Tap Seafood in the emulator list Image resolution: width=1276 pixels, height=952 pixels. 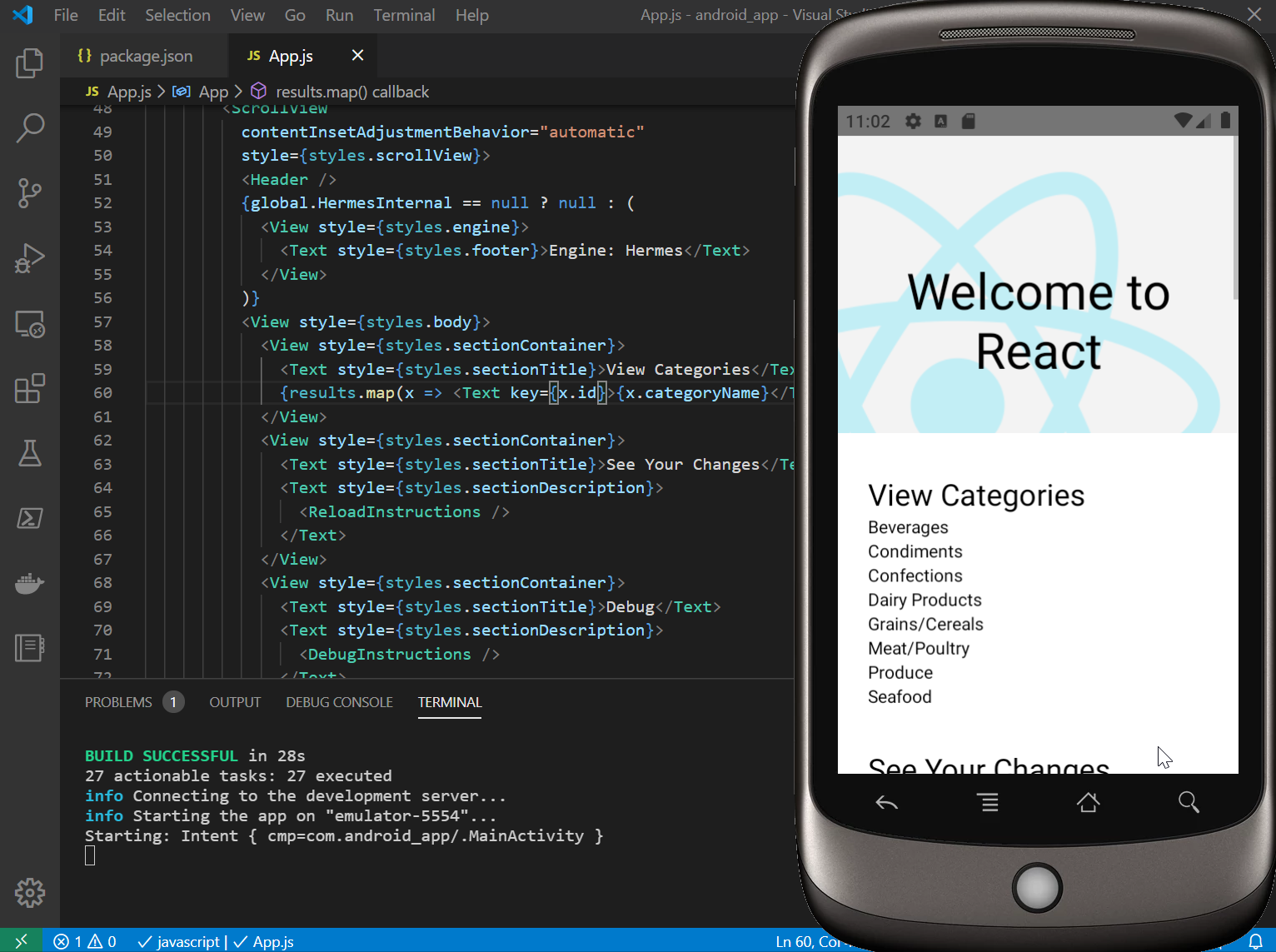[x=900, y=696]
